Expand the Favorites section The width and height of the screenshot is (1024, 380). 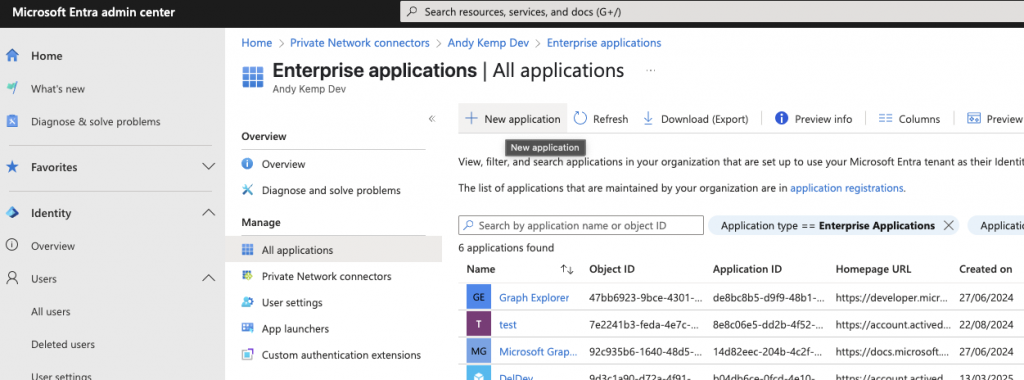tap(208, 167)
